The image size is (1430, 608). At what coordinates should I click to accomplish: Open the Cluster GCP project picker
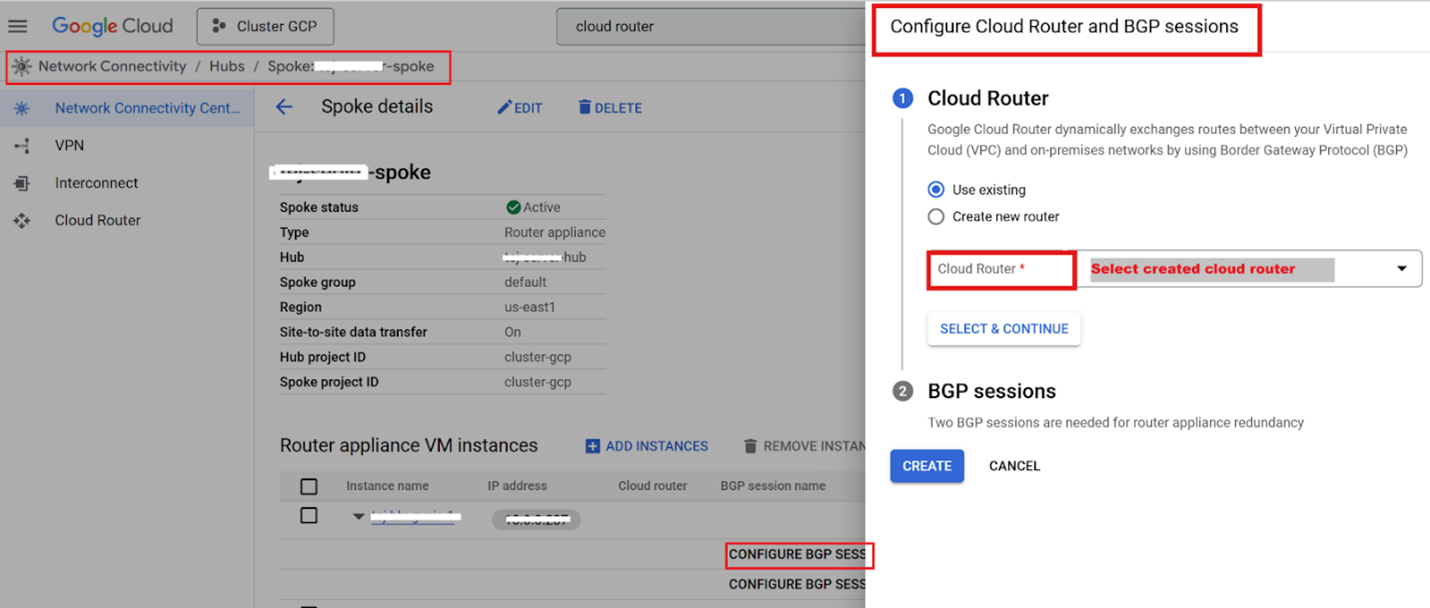click(x=265, y=26)
